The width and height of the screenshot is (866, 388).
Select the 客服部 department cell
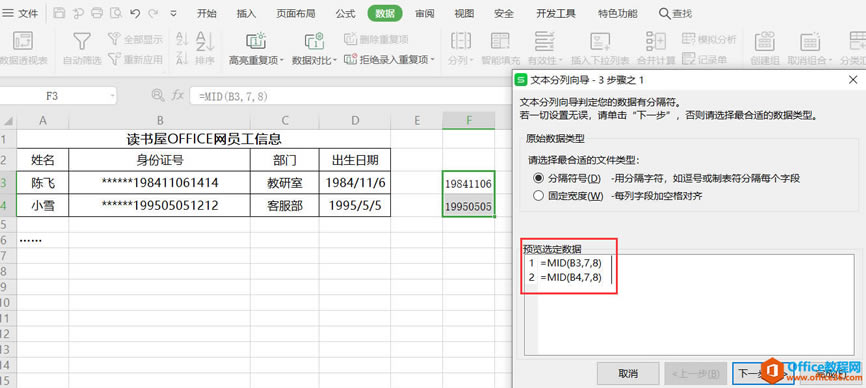(284, 206)
